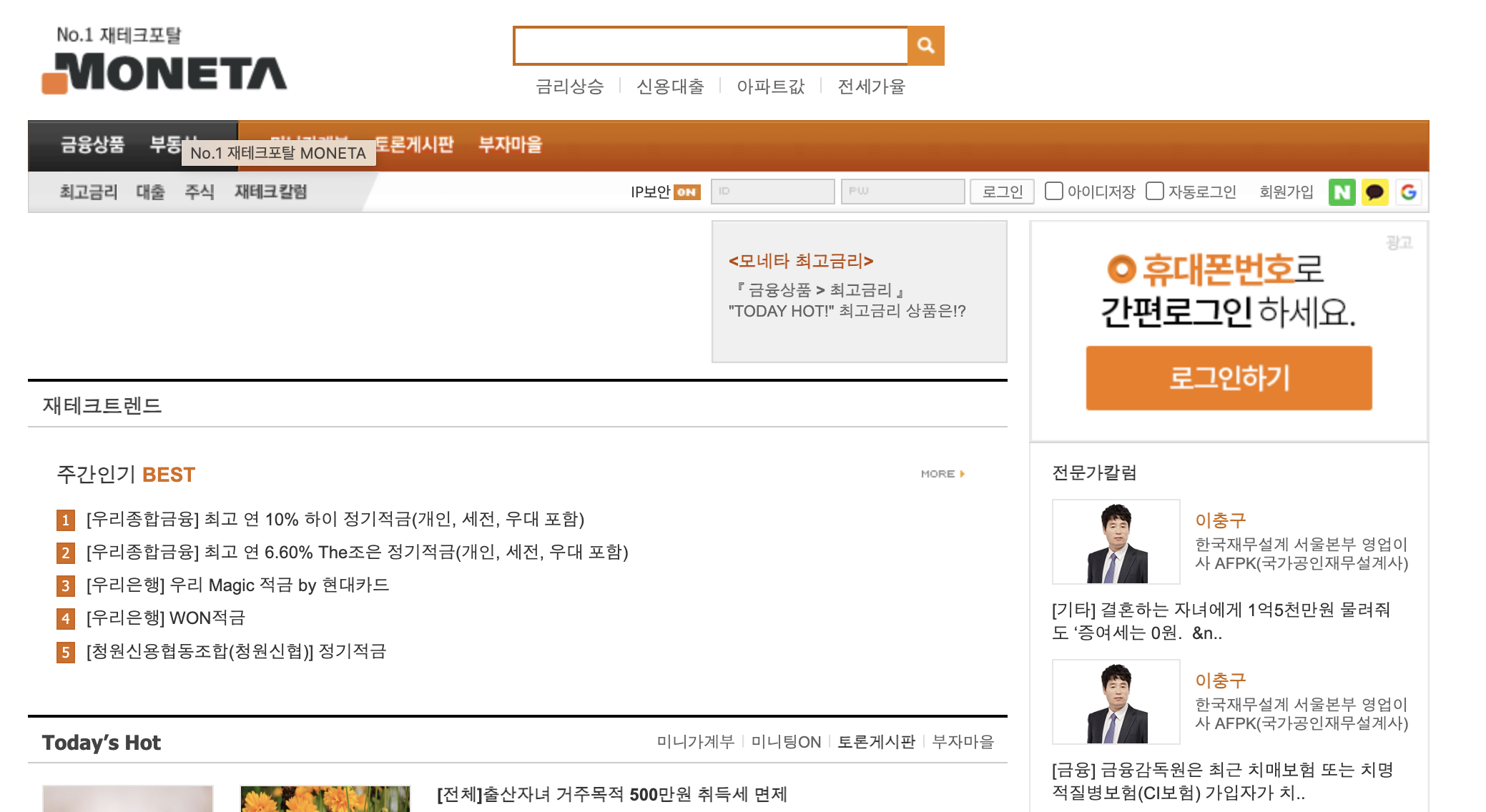
Task: Click rank 1 orange number badge
Action: pyautogui.click(x=66, y=520)
